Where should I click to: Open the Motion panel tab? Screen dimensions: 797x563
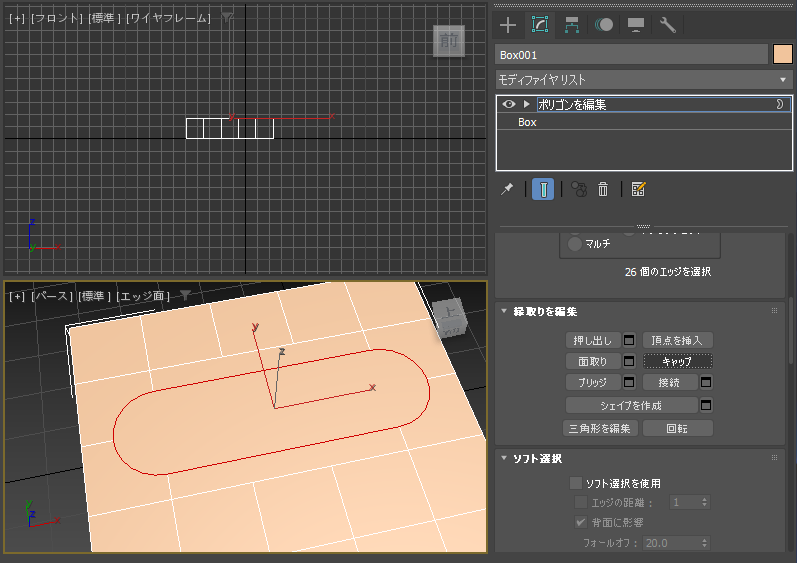point(604,25)
